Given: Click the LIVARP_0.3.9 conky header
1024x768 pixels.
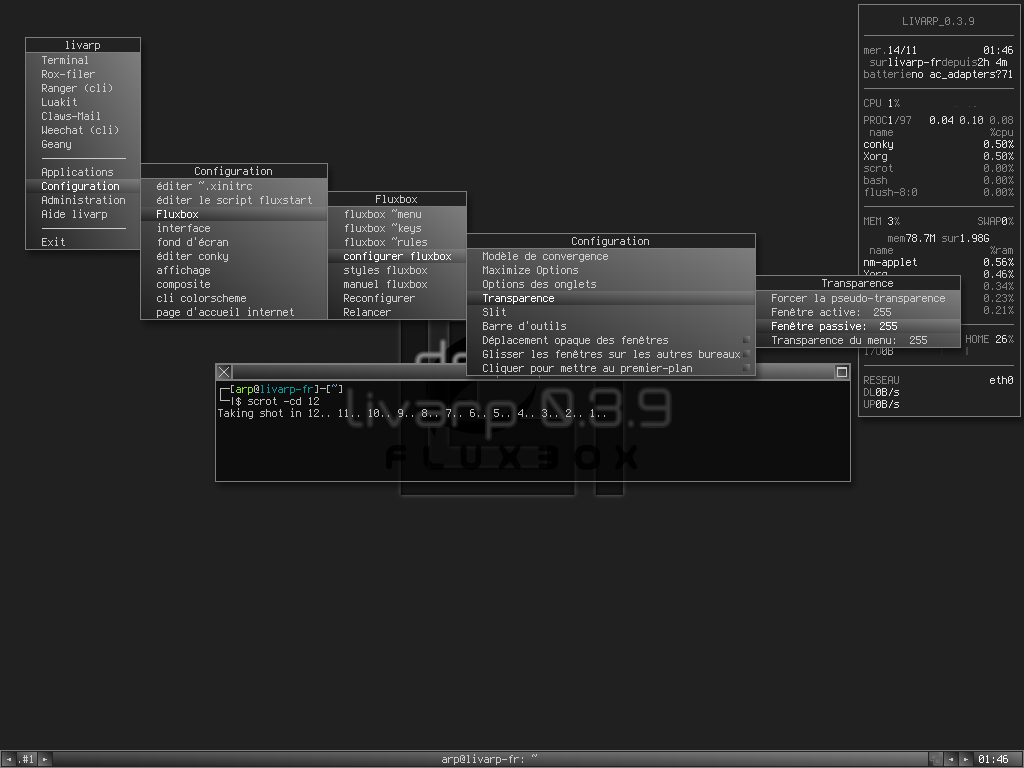Looking at the screenshot, I should pos(938,21).
